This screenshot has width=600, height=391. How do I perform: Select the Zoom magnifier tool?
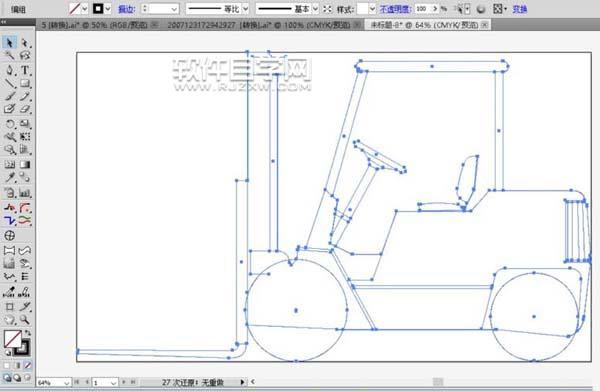coord(25,319)
